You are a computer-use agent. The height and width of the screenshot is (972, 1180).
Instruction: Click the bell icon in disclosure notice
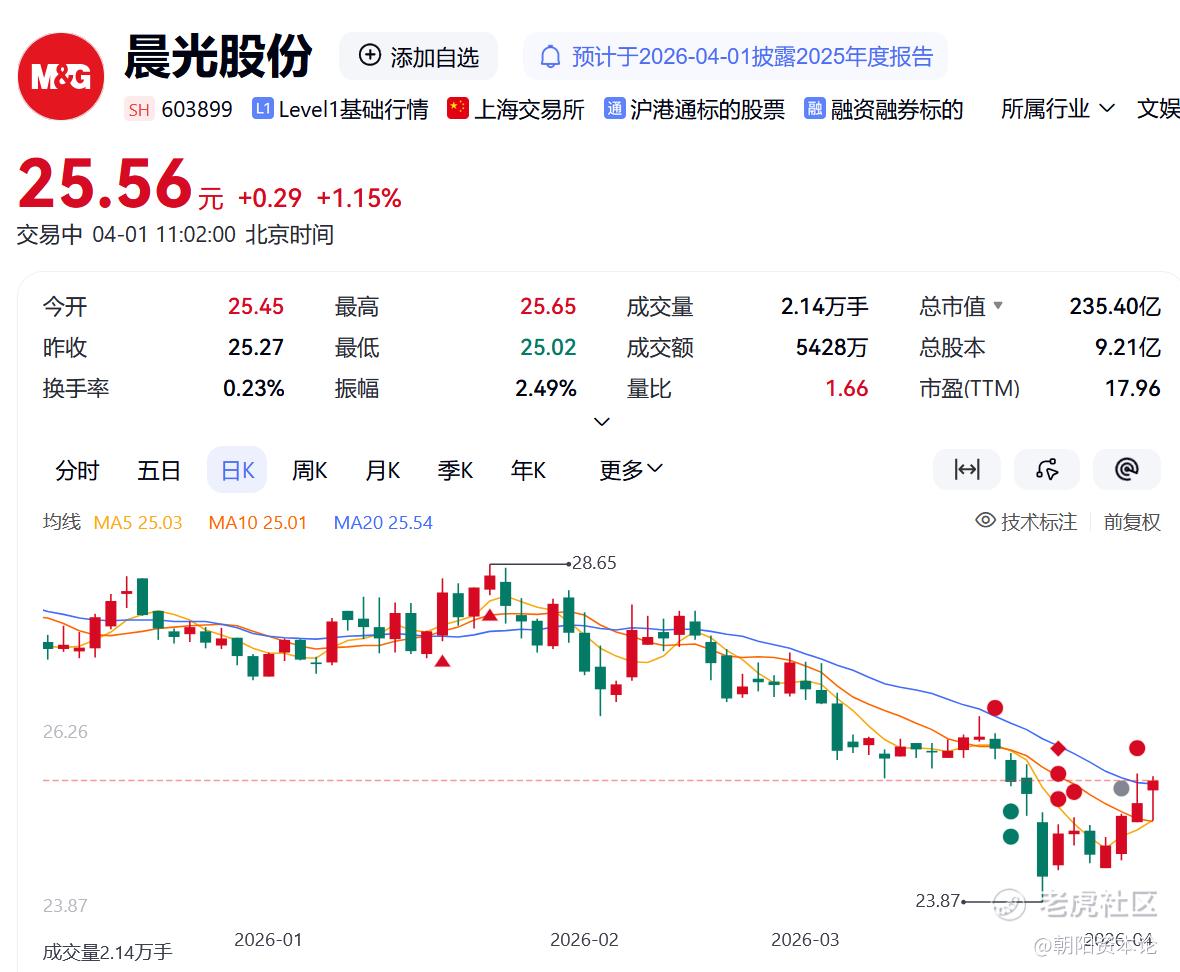pyautogui.click(x=551, y=57)
